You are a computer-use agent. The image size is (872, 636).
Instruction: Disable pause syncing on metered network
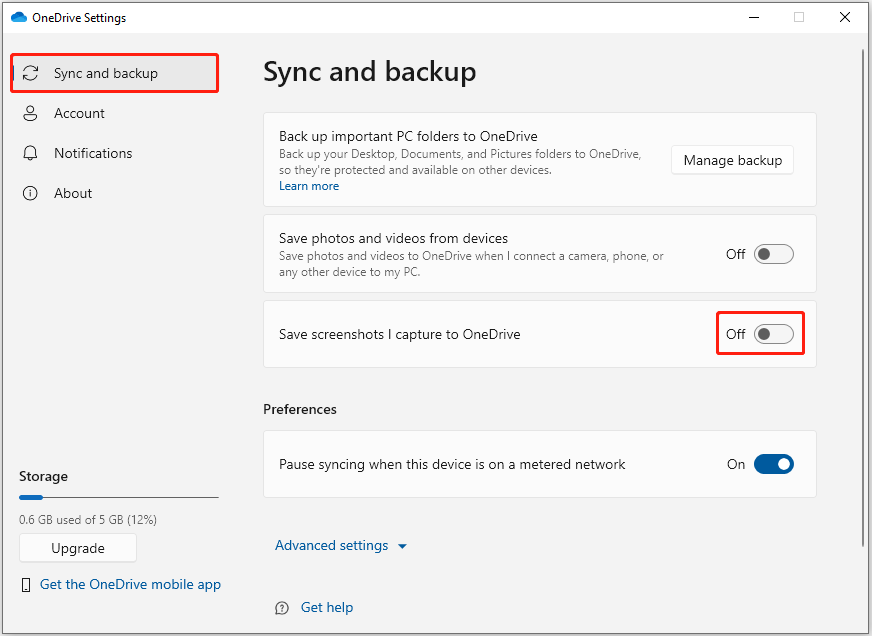pyautogui.click(x=774, y=464)
